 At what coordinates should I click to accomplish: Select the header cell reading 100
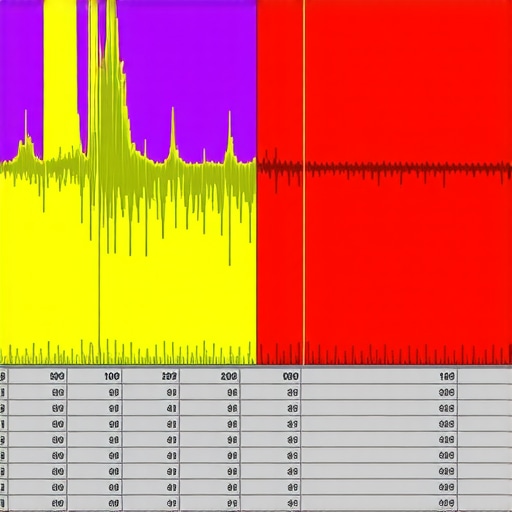pos(95,376)
